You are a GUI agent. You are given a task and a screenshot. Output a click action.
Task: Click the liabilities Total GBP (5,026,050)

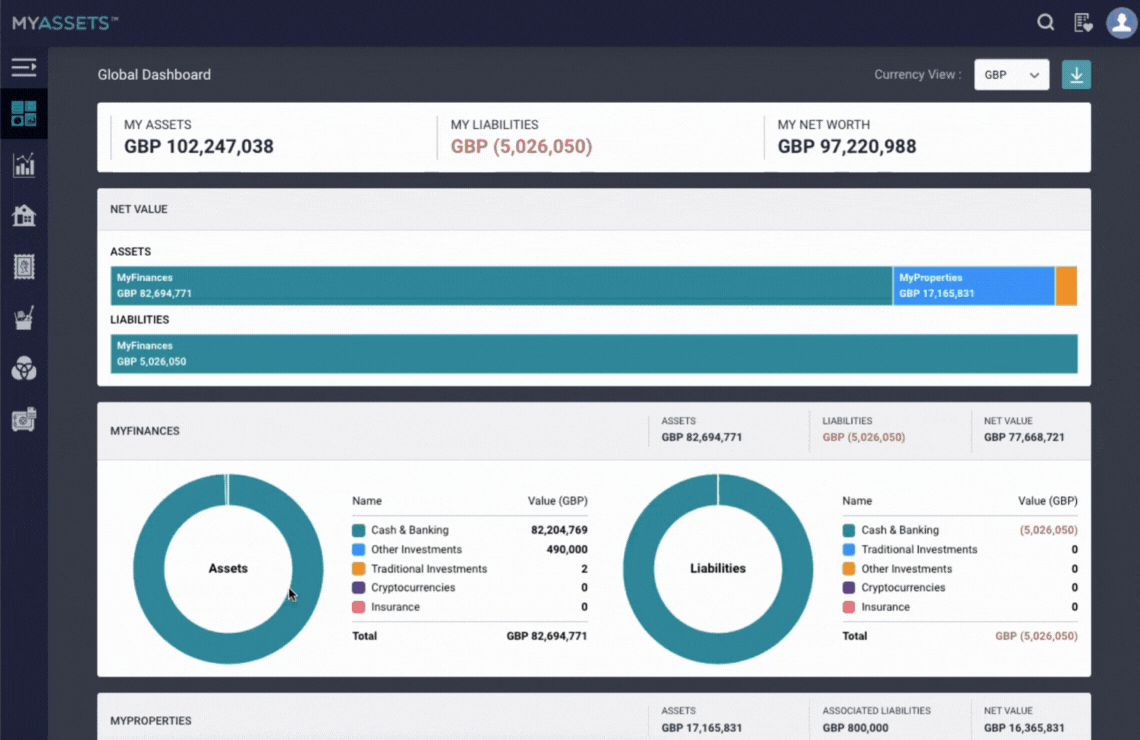(x=1036, y=636)
